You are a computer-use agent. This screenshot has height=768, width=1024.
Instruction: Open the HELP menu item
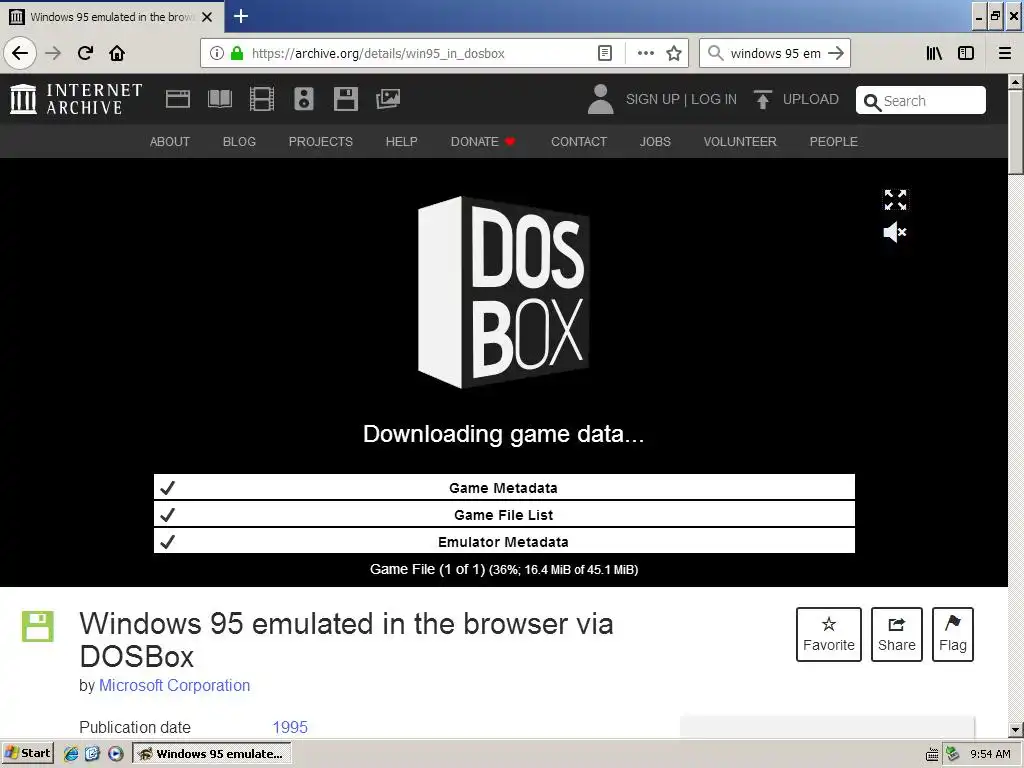[x=402, y=142]
